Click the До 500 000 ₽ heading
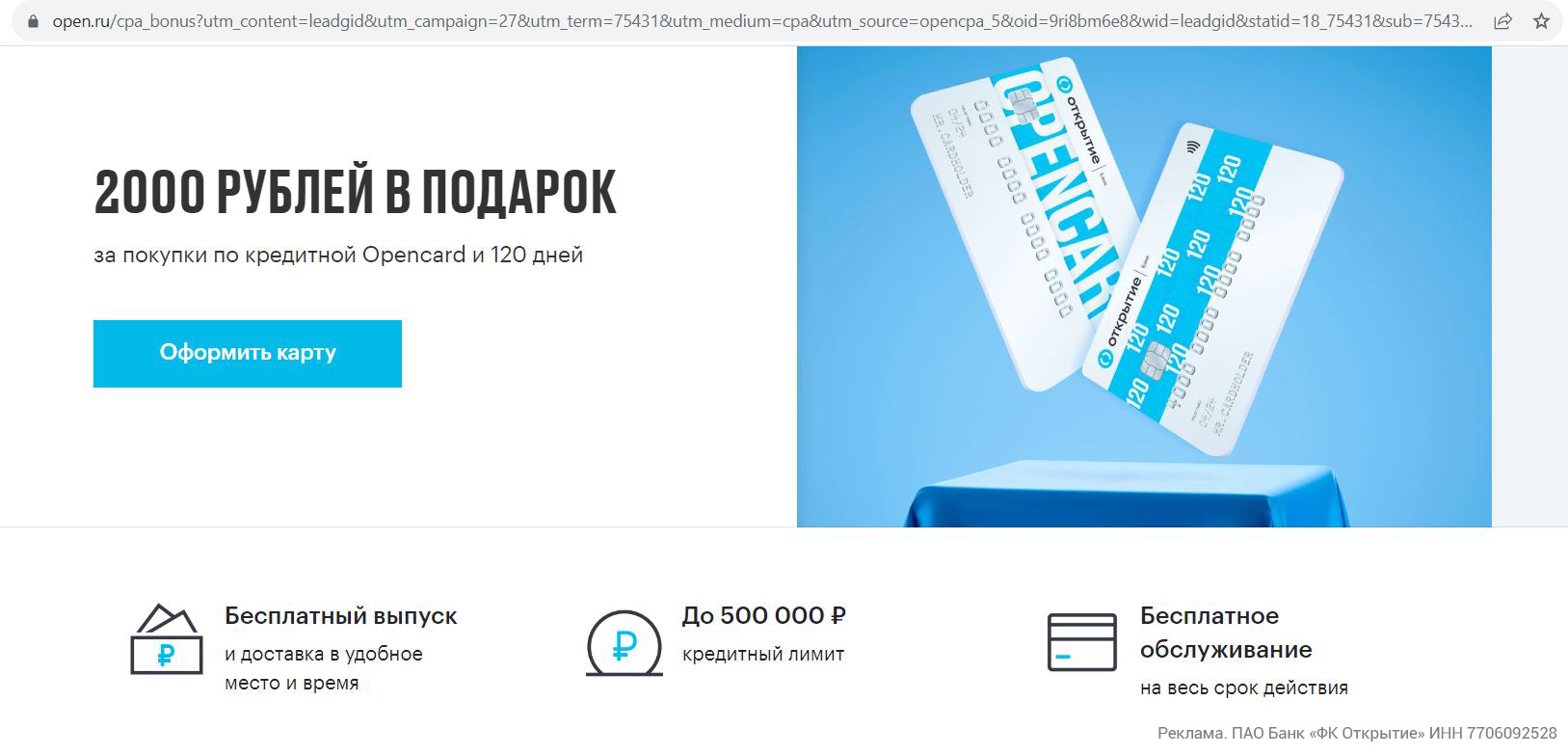 (764, 615)
